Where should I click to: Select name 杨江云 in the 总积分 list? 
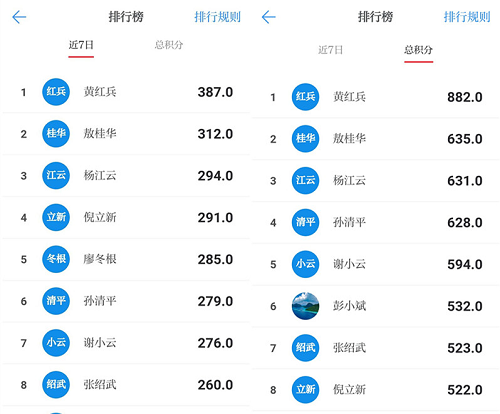(x=349, y=181)
